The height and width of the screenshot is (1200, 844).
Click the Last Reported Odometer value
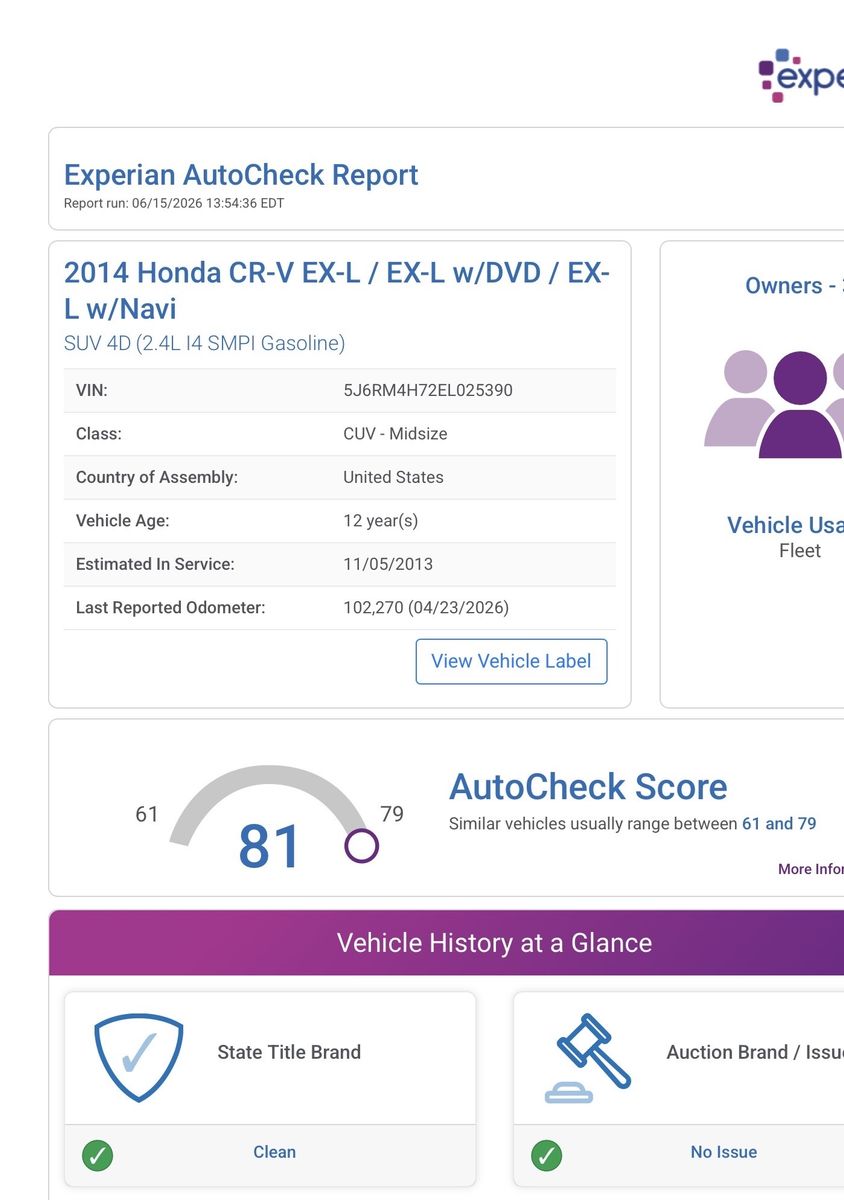pos(426,607)
